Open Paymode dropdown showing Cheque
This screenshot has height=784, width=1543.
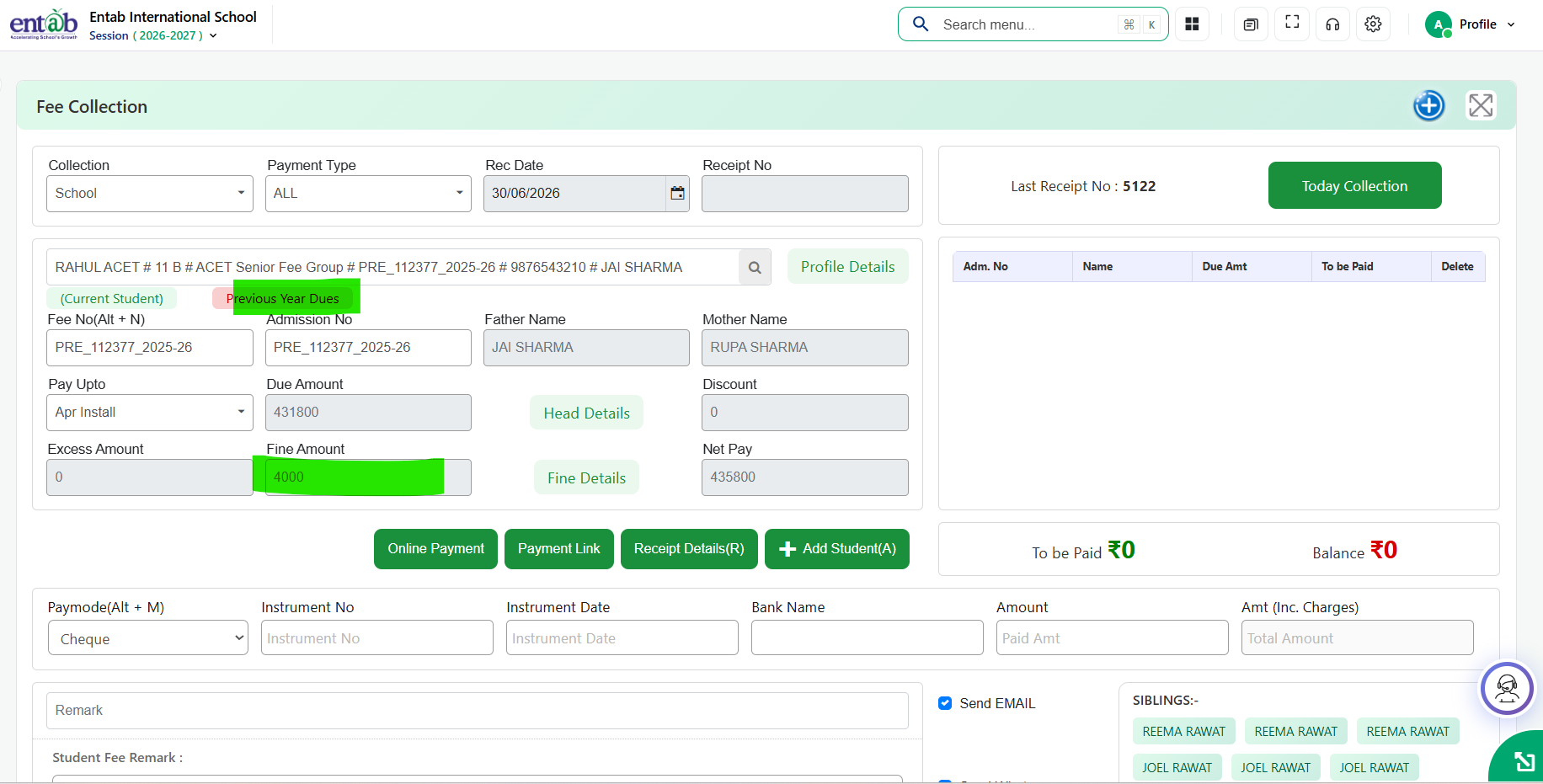pyautogui.click(x=148, y=638)
